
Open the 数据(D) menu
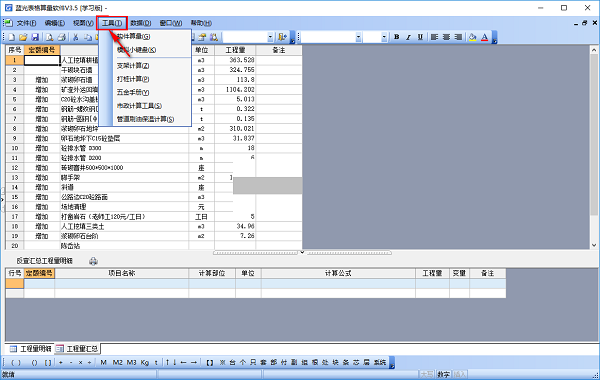(x=140, y=23)
